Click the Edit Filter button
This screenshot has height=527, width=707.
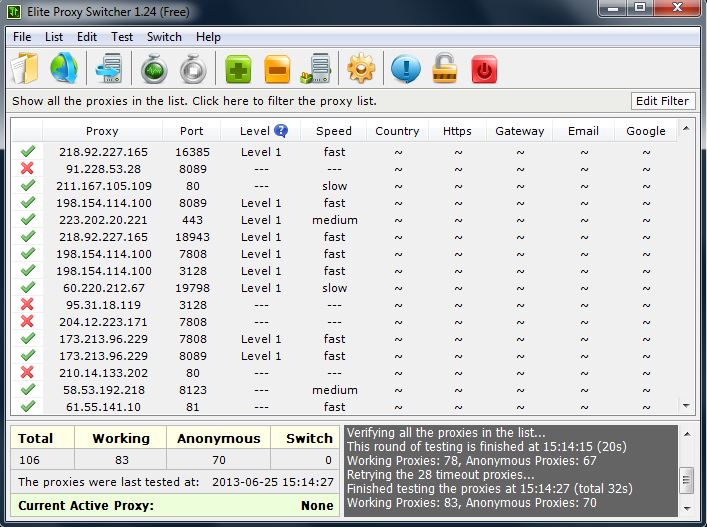(662, 101)
